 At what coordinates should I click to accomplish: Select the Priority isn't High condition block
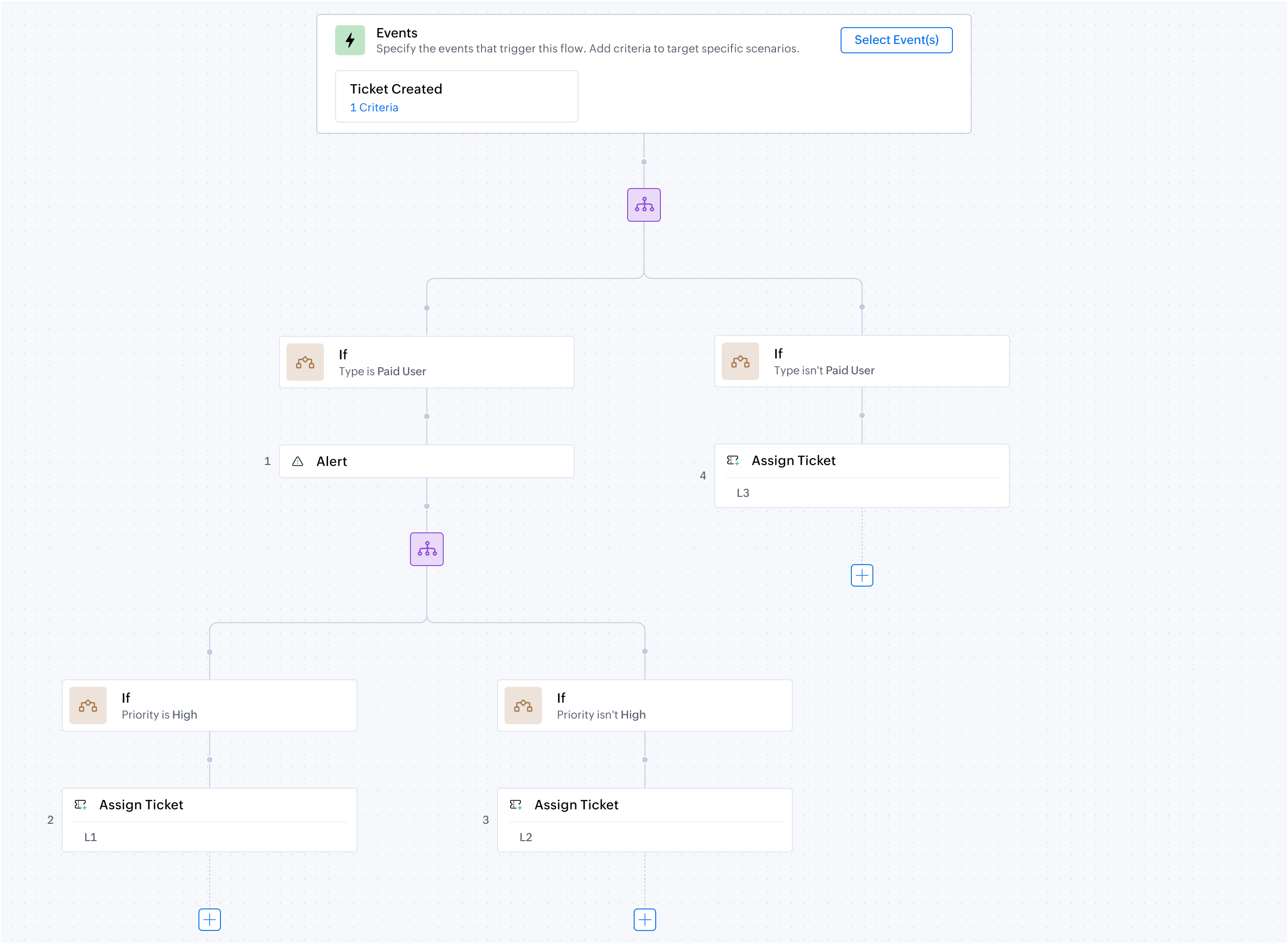coord(644,706)
